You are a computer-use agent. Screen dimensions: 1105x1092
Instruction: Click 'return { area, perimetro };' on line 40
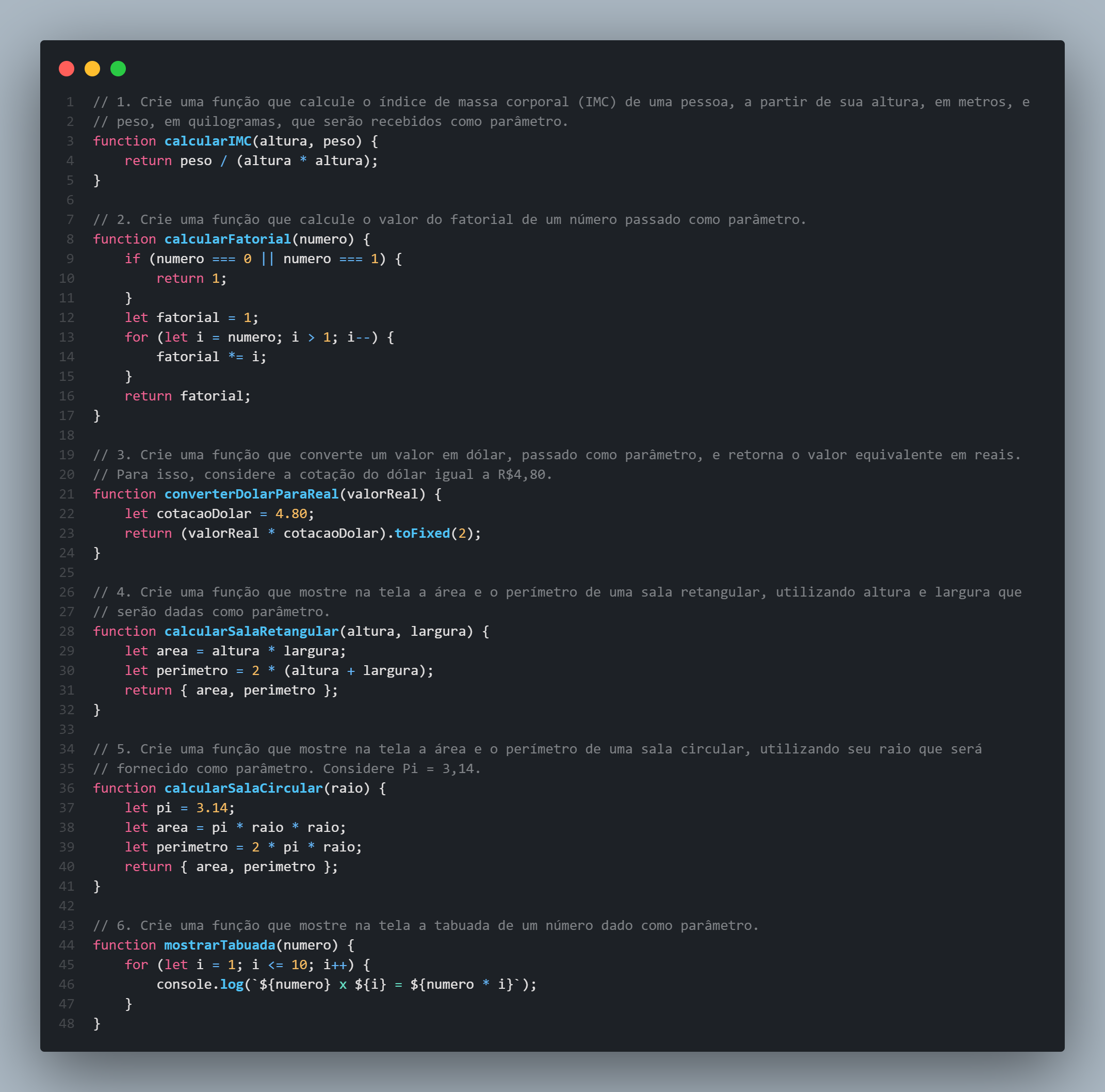pyautogui.click(x=232, y=866)
